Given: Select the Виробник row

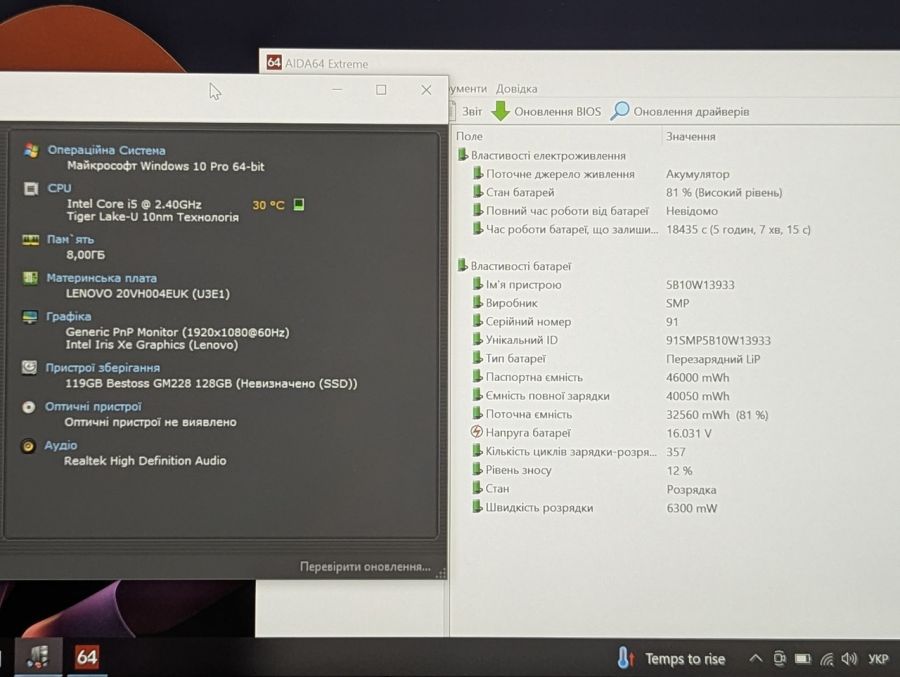Looking at the screenshot, I should pyautogui.click(x=581, y=303).
